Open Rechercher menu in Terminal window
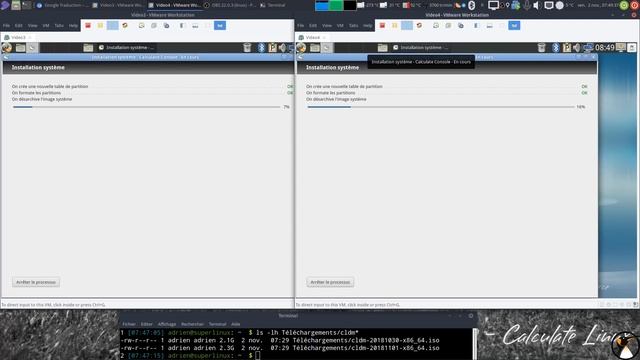The height and width of the screenshot is (360, 640). pyautogui.click(x=192, y=324)
